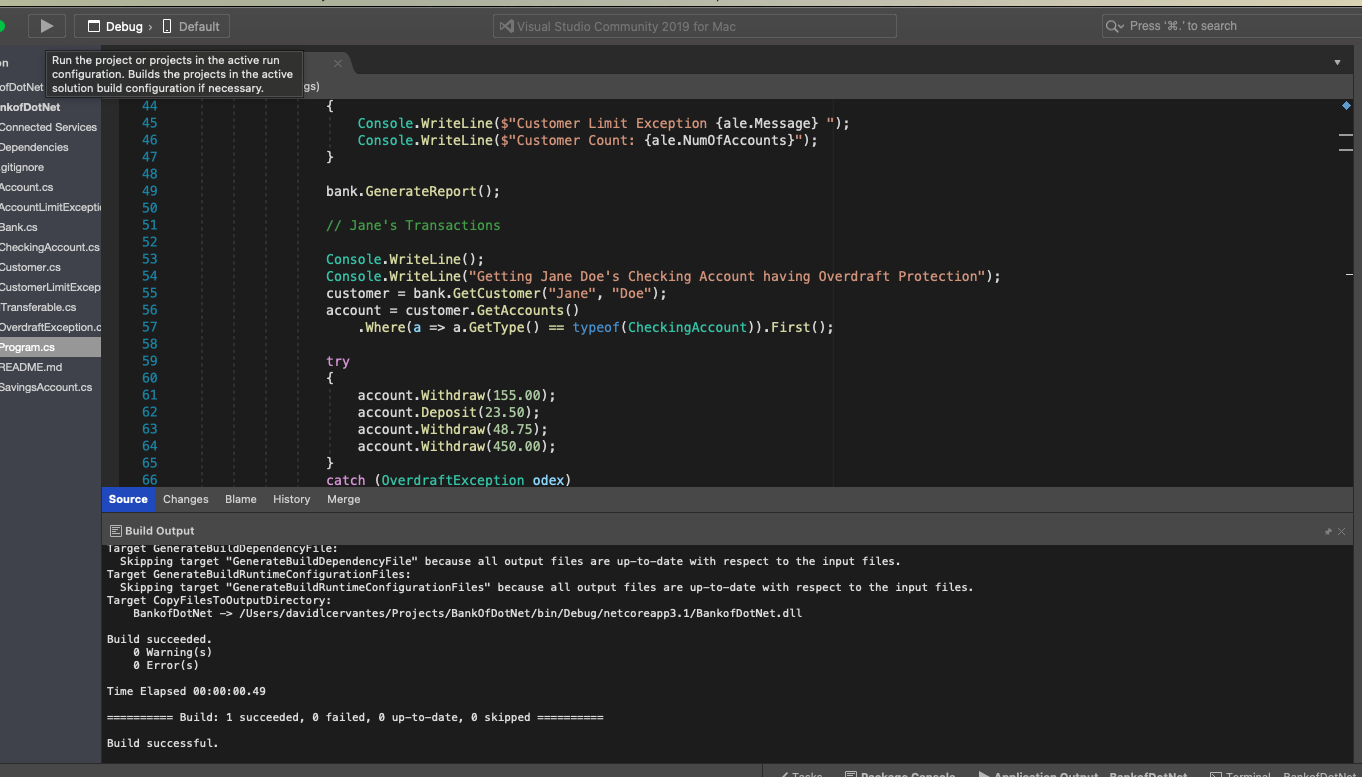Pin the Build Output panel
Screen dimensions: 1362x777
pyautogui.click(x=1328, y=532)
